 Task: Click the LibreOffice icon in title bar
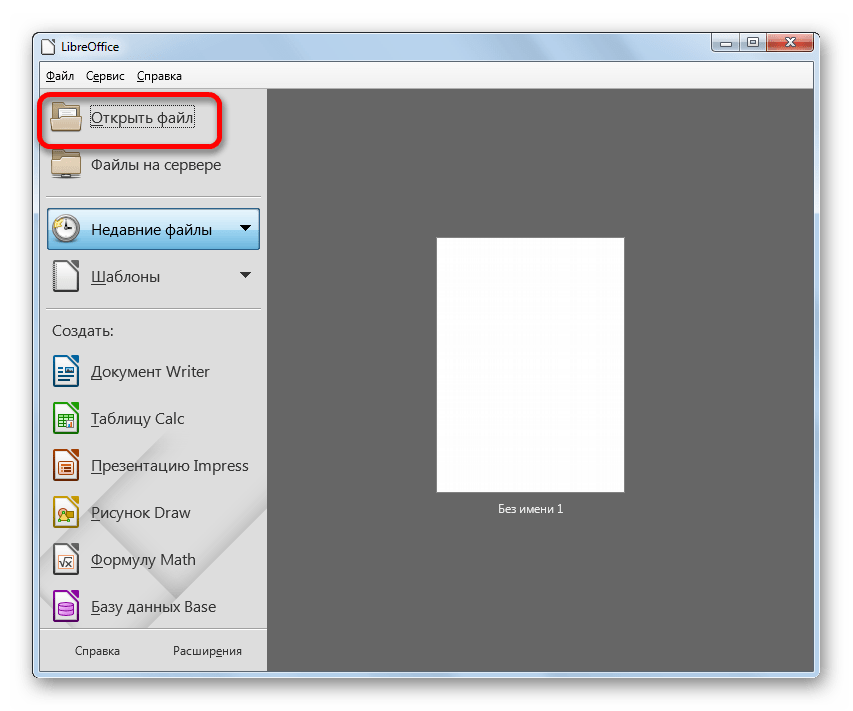point(47,46)
